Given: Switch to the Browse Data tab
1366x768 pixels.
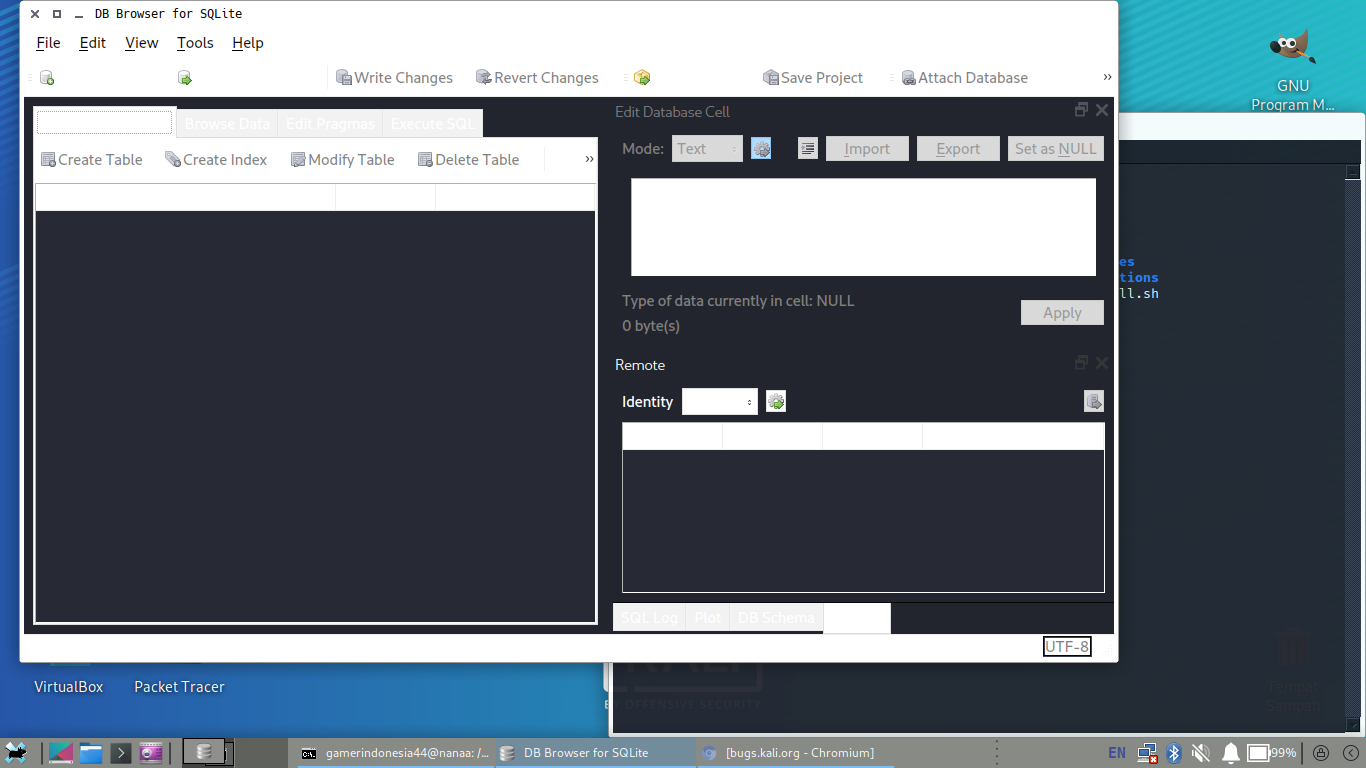Looking at the screenshot, I should [x=227, y=124].
